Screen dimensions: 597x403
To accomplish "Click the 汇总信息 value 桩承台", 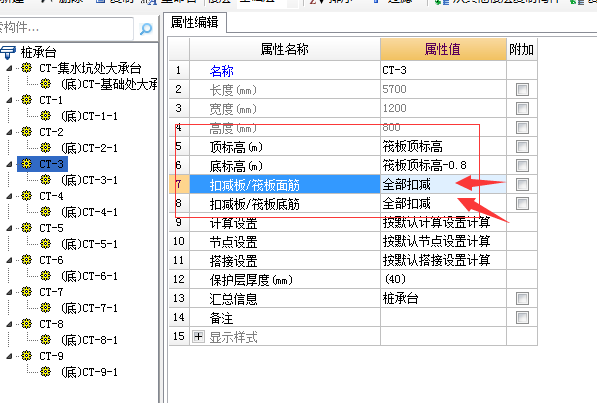I will [443, 299].
